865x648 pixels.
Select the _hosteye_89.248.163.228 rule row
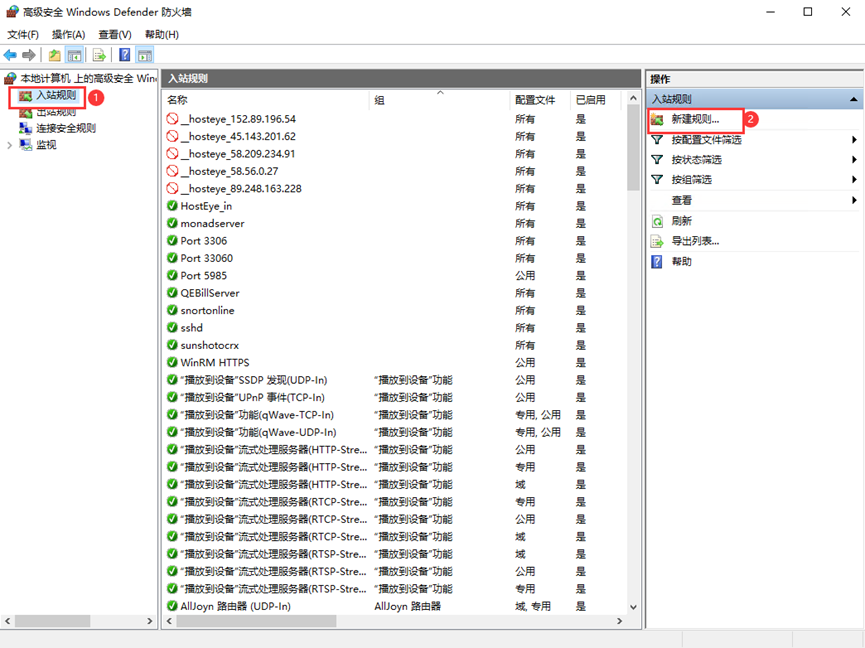(x=394, y=189)
